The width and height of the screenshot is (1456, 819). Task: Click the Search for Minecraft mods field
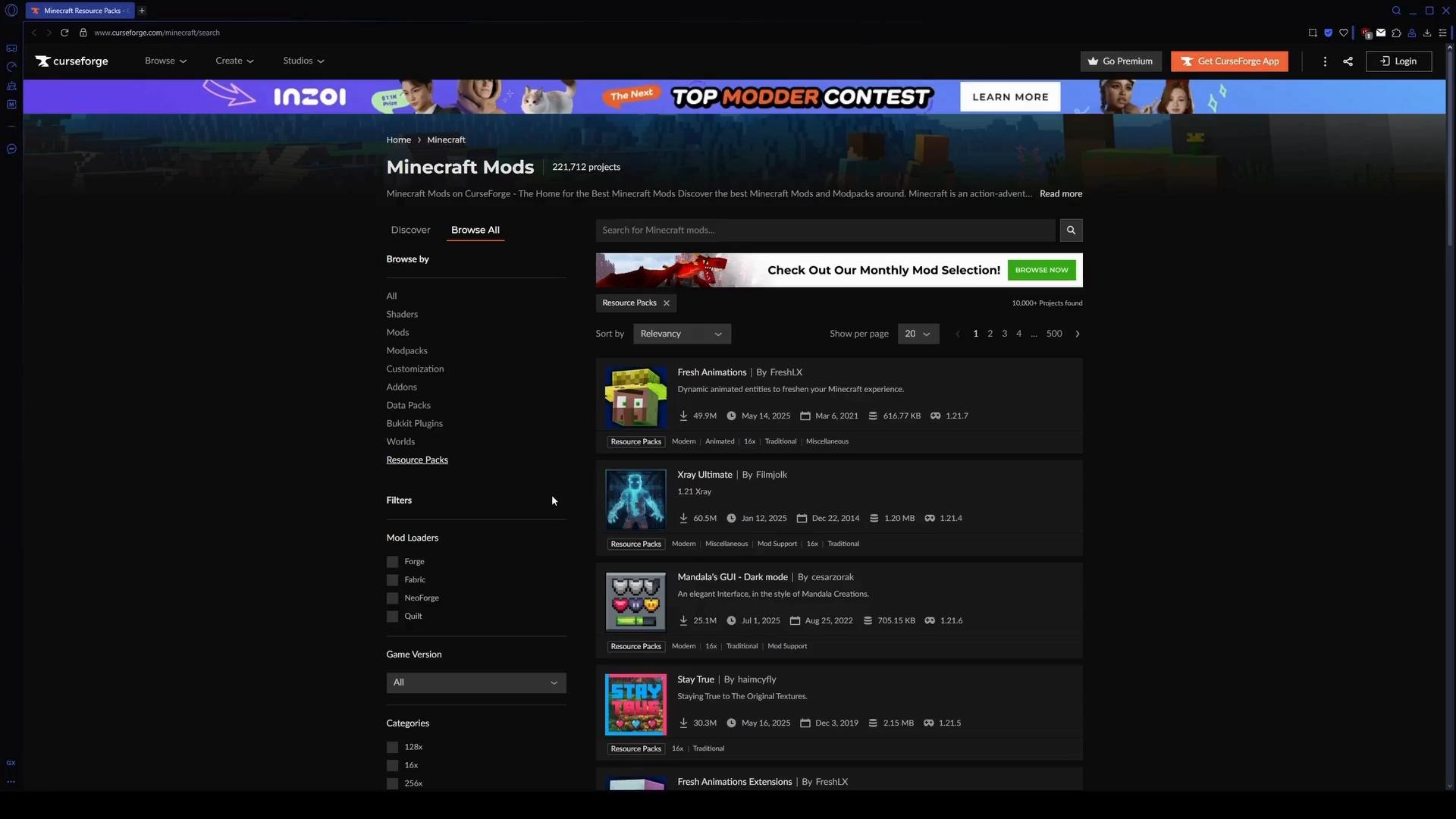(x=824, y=230)
